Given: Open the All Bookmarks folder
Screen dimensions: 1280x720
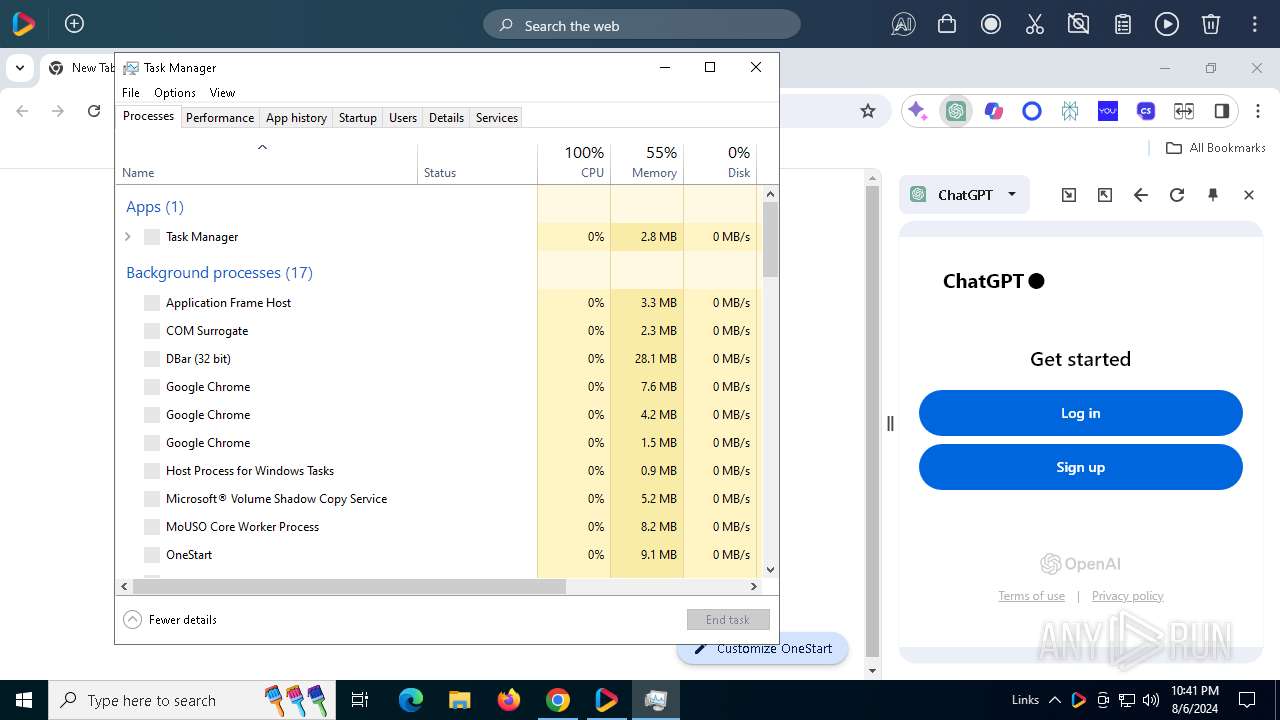Looking at the screenshot, I should coord(1216,148).
